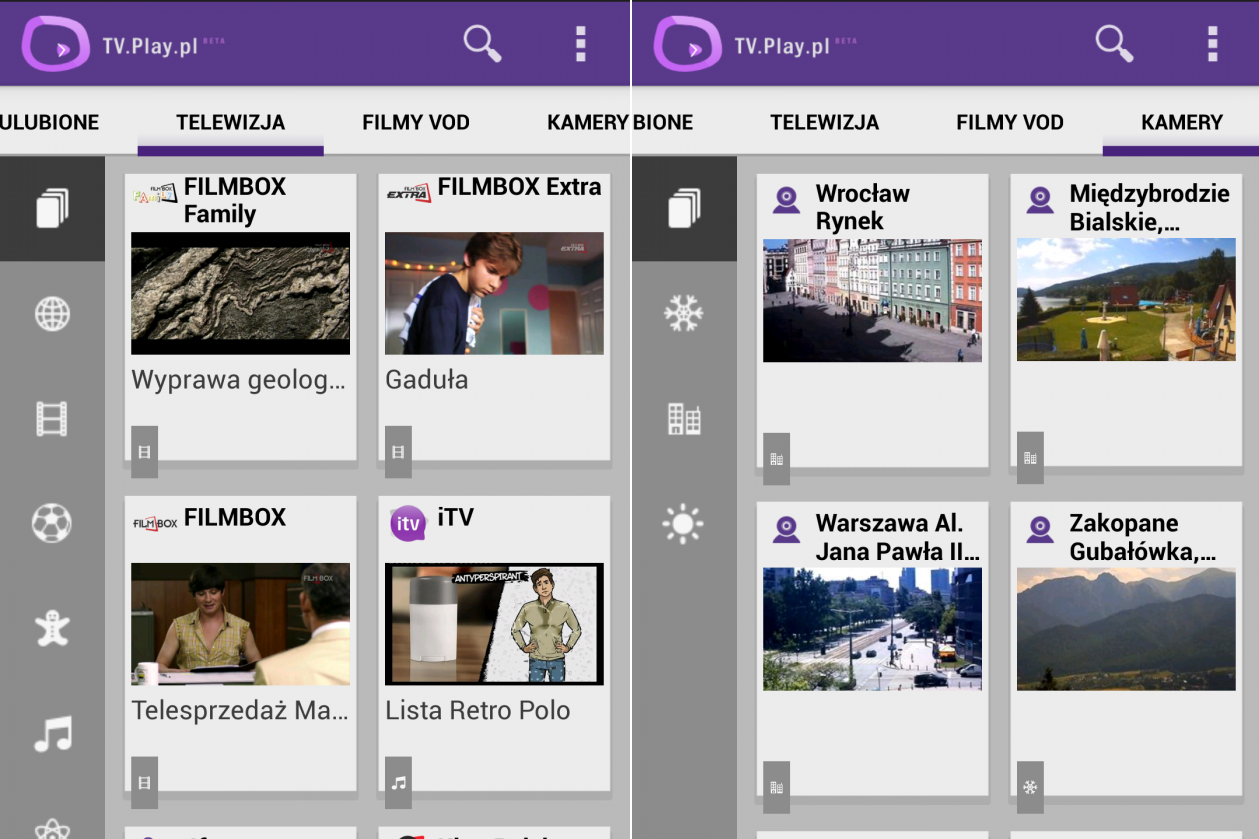Screen dimensions: 1259x839
Task: Tap the music tag on iTV card
Action: pyautogui.click(x=398, y=782)
